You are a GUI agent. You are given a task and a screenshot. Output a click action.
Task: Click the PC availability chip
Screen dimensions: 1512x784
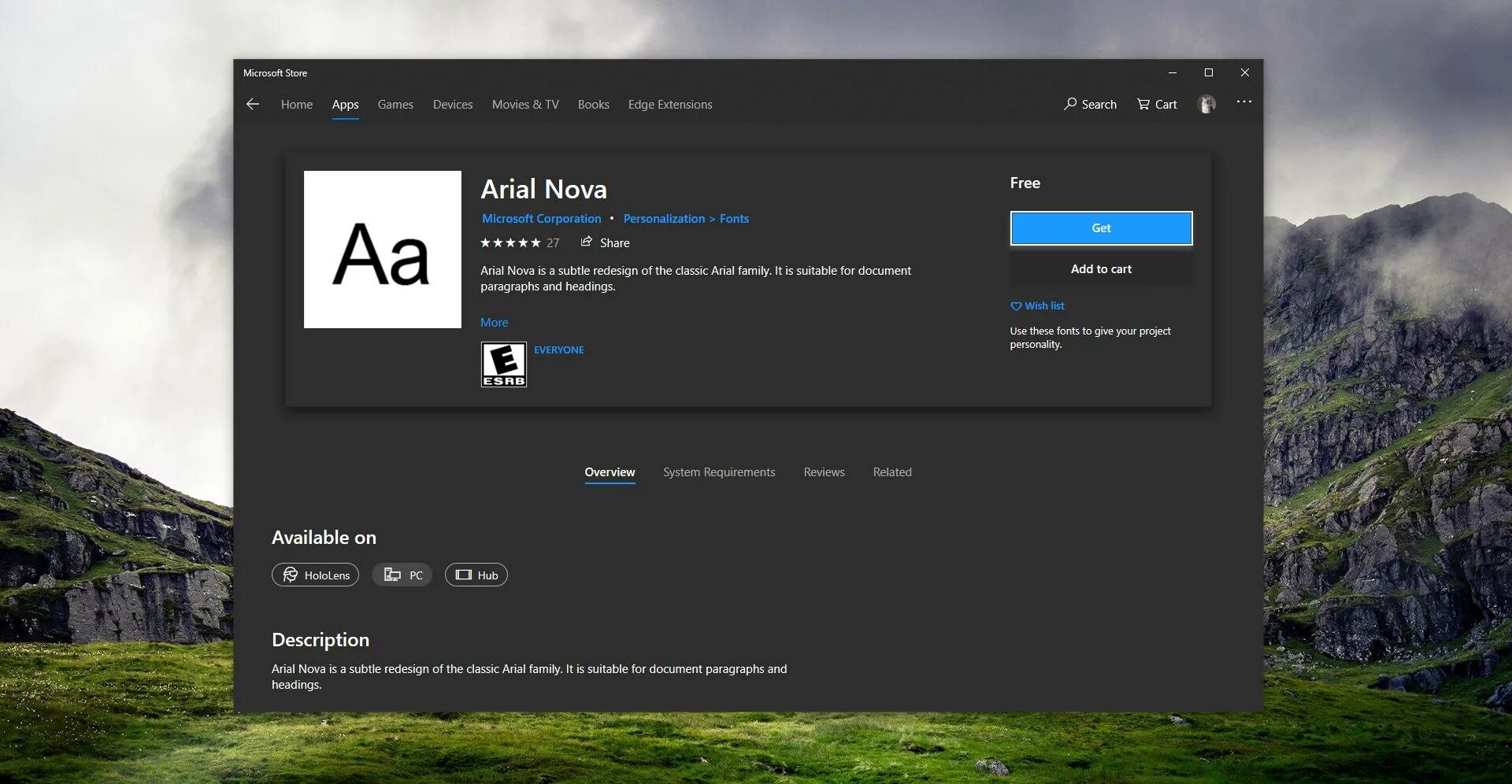[x=402, y=575]
